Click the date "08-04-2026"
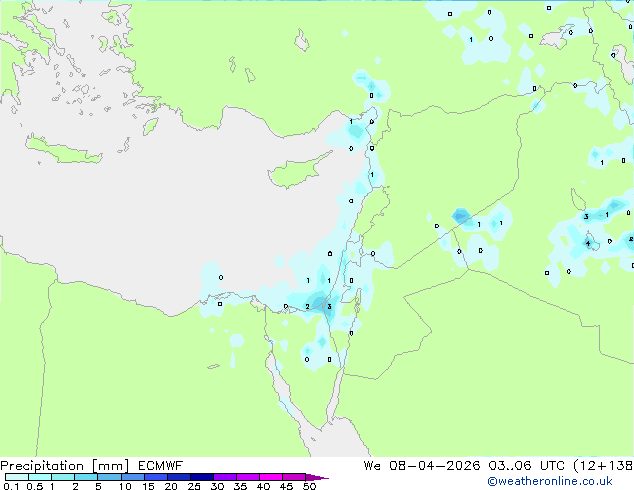 435,466
